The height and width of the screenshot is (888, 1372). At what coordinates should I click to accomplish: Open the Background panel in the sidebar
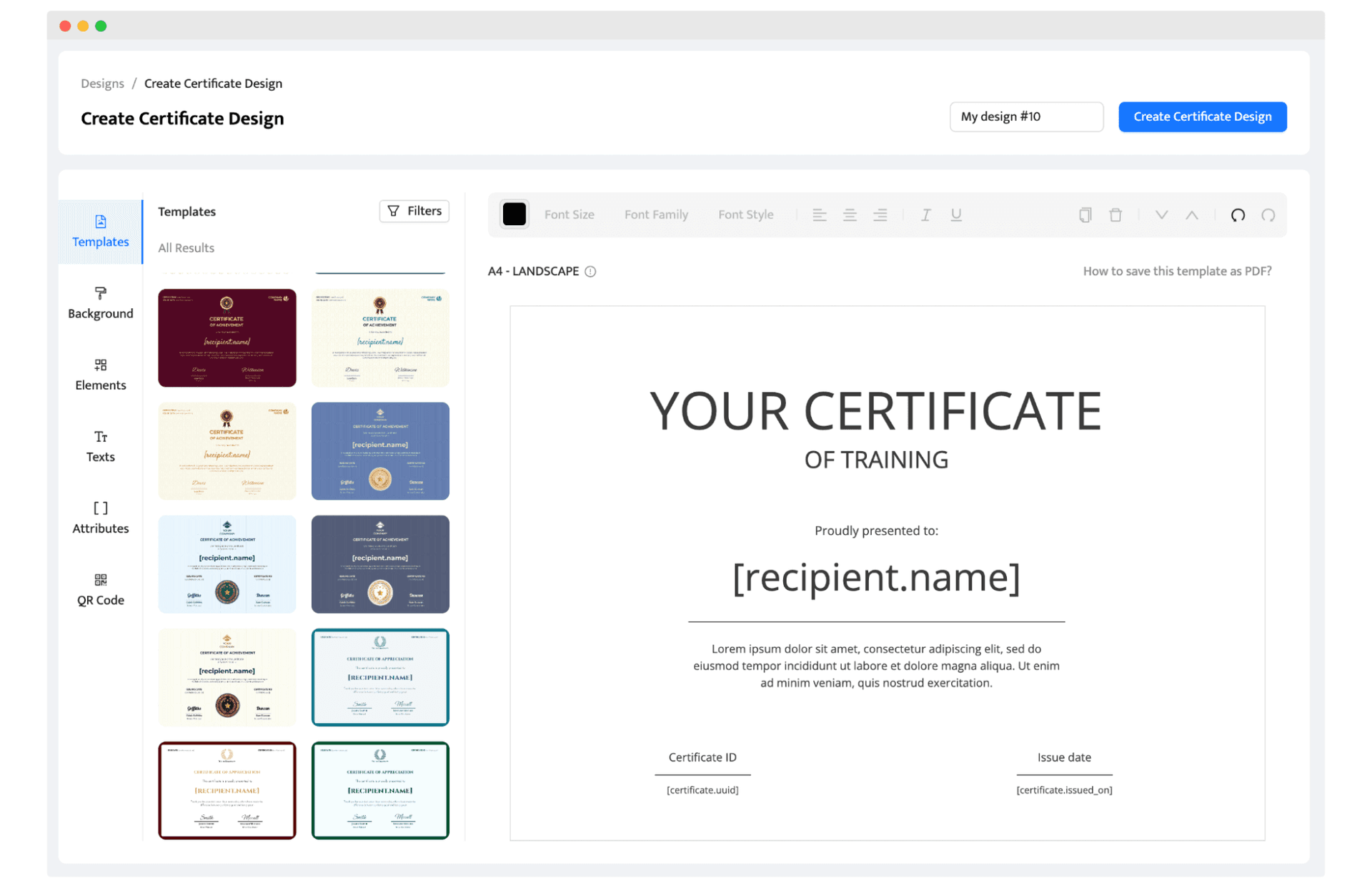(100, 303)
